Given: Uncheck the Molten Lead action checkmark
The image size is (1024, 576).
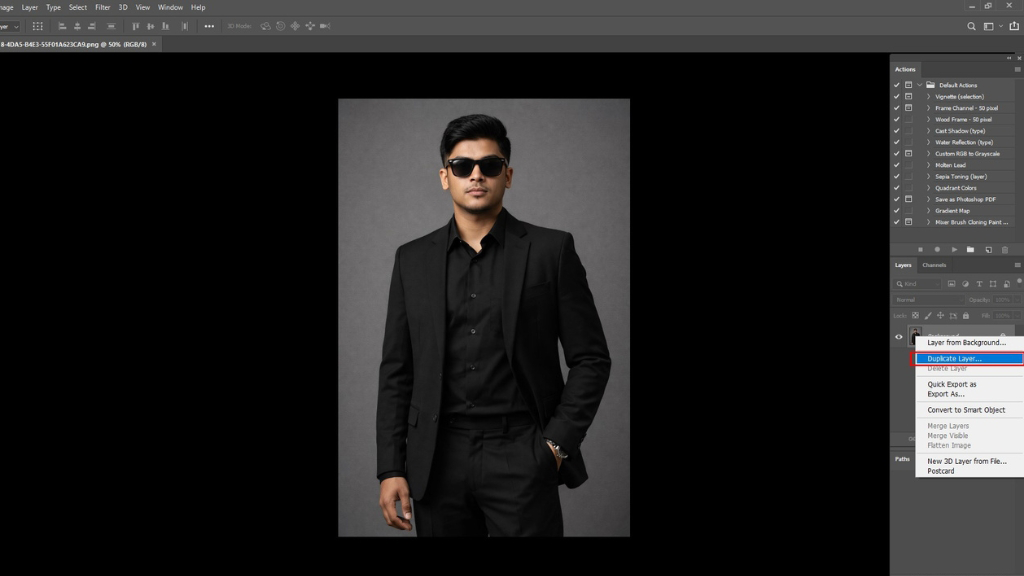Looking at the screenshot, I should pos(897,165).
